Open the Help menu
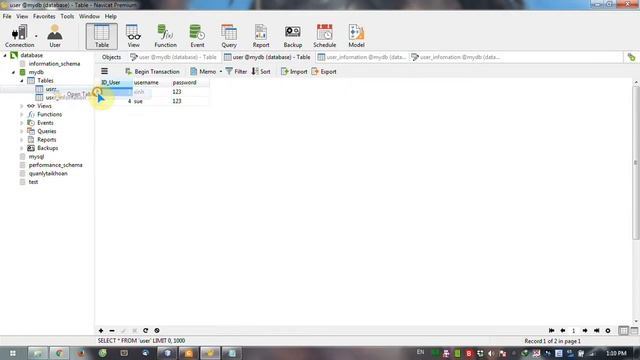Viewport: 640px width, 360px height. [x=111, y=16]
